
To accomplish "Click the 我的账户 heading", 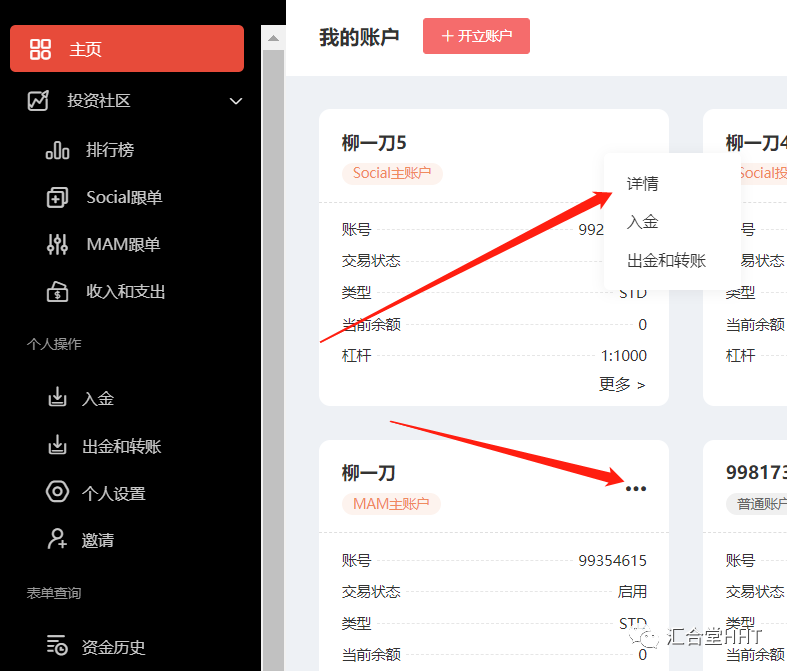I will (x=359, y=37).
